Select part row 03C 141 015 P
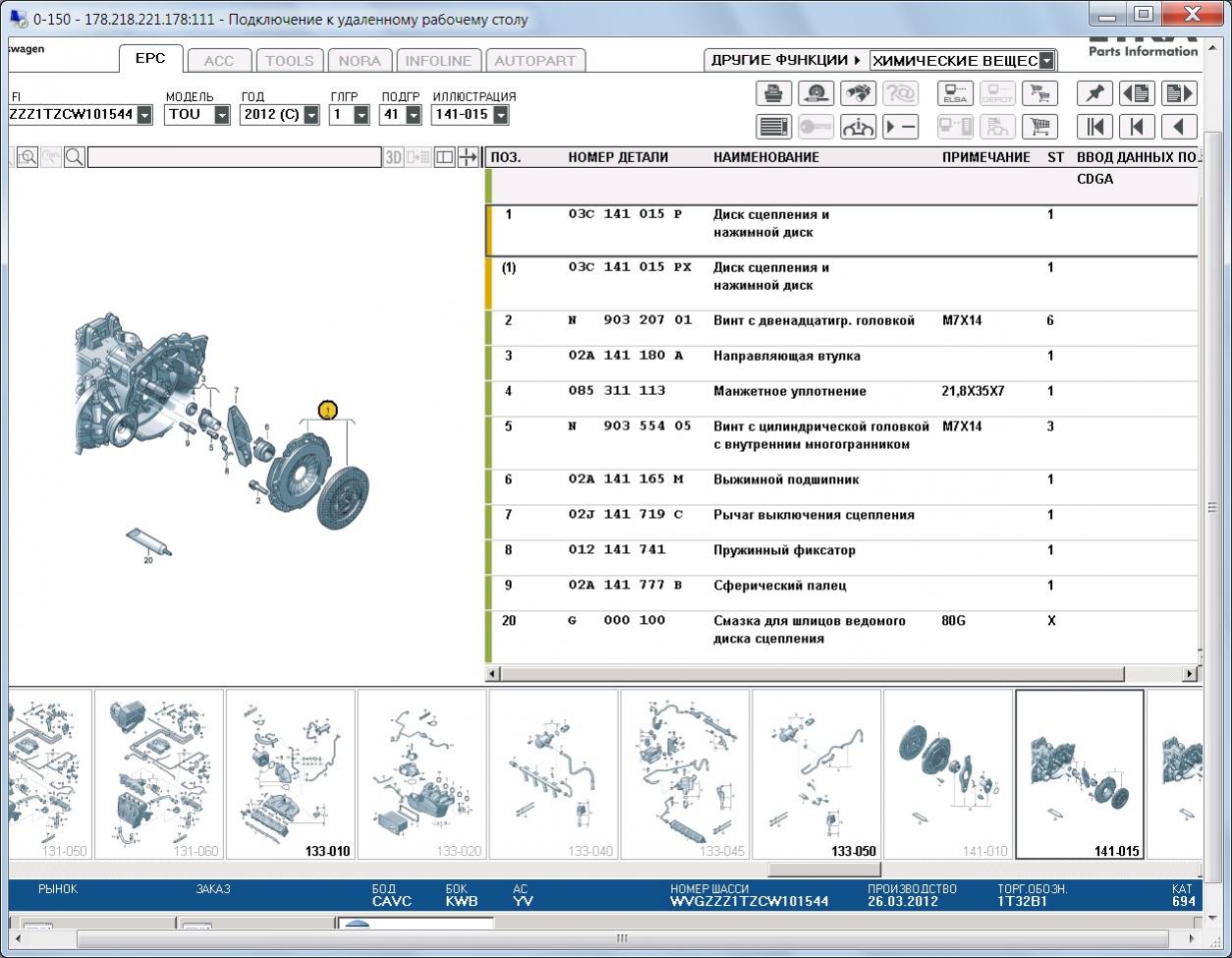The height and width of the screenshot is (958, 1232). [x=842, y=231]
